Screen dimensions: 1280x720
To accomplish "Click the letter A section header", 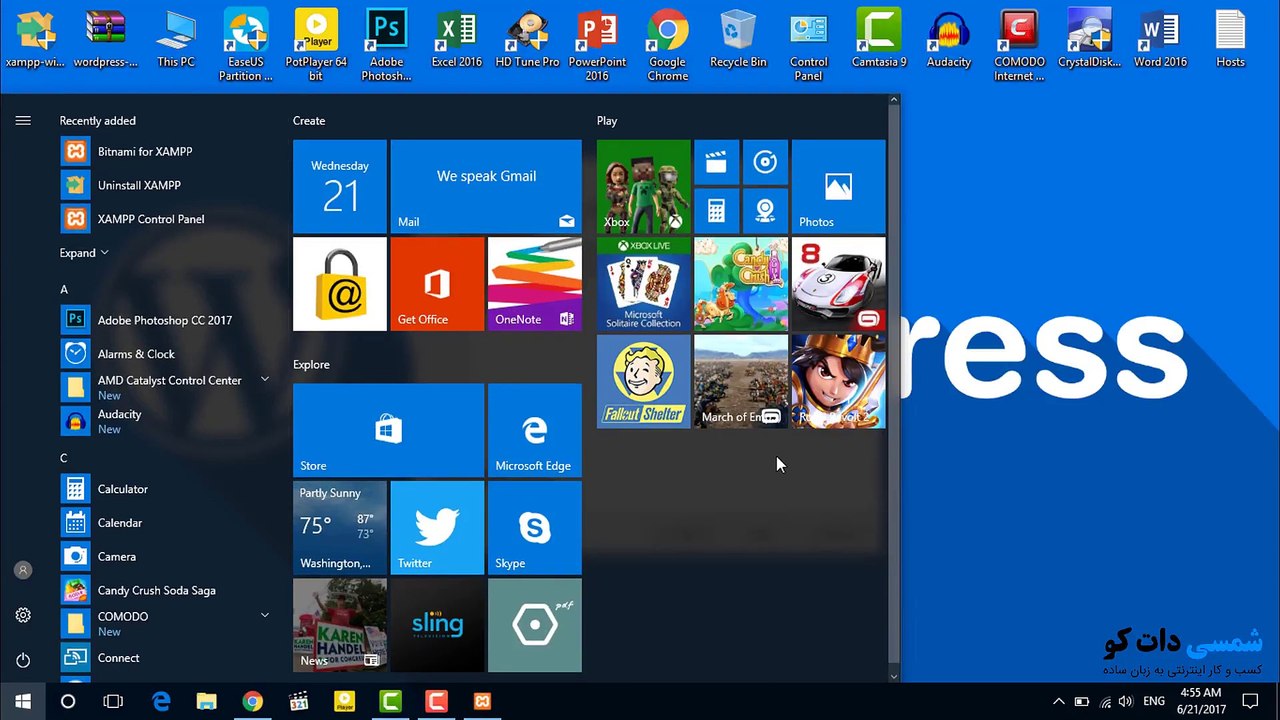I will click(64, 290).
